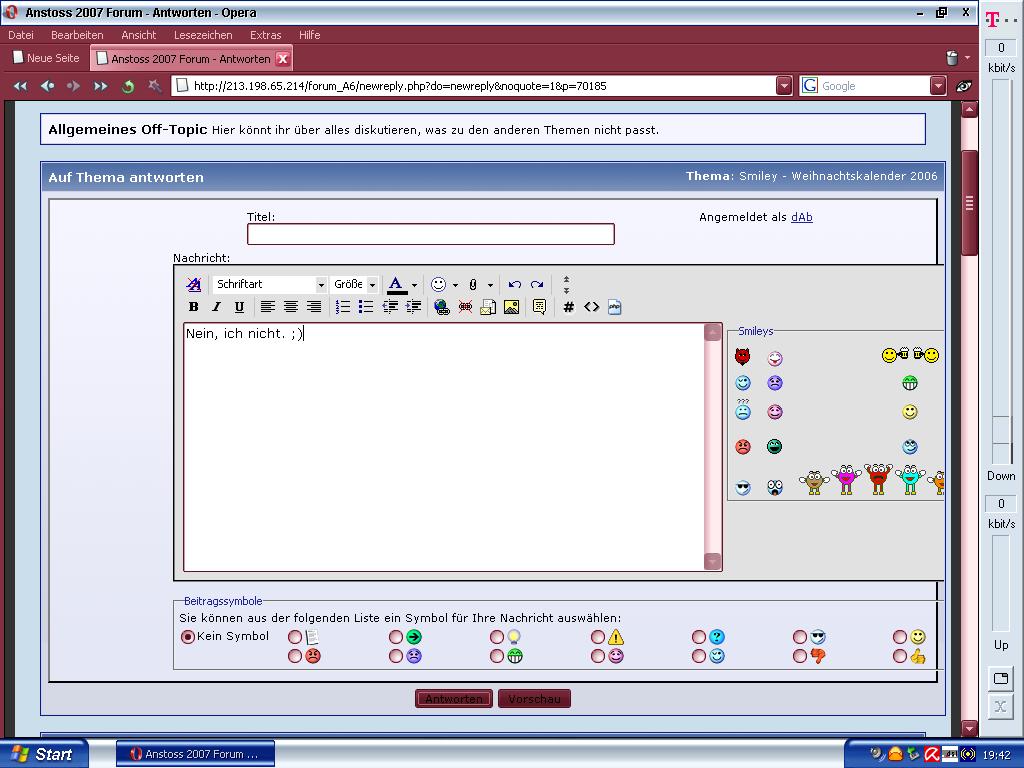This screenshot has width=1024, height=768.
Task: Insert a numbered list
Action: click(343, 307)
